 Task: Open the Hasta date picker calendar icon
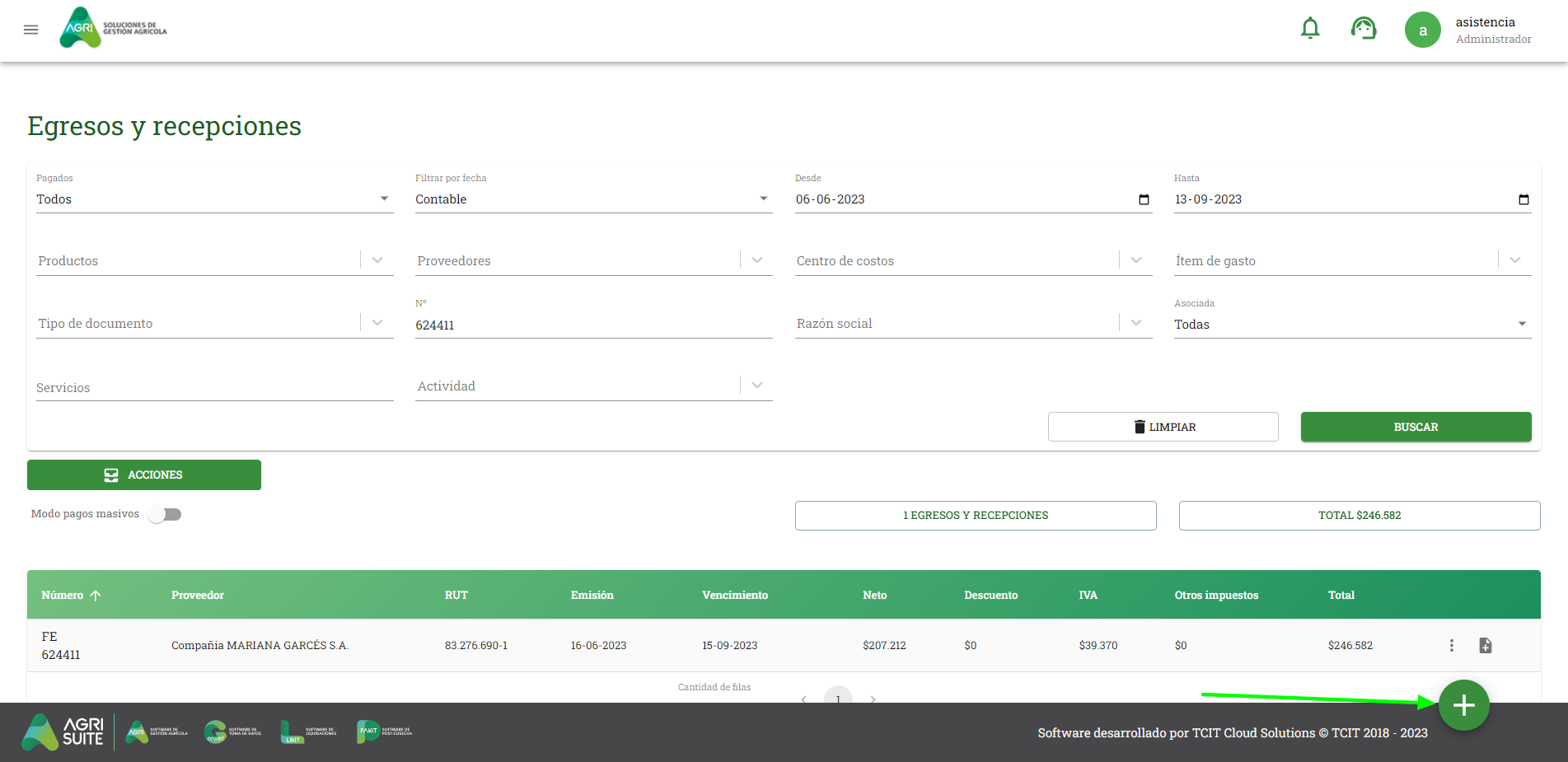[1524, 199]
